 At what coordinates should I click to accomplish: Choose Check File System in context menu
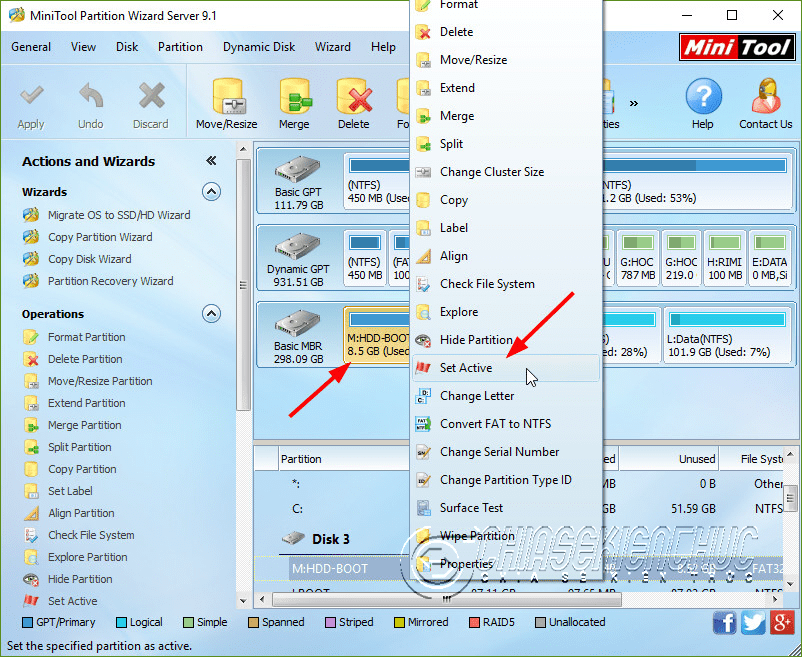pyautogui.click(x=505, y=284)
